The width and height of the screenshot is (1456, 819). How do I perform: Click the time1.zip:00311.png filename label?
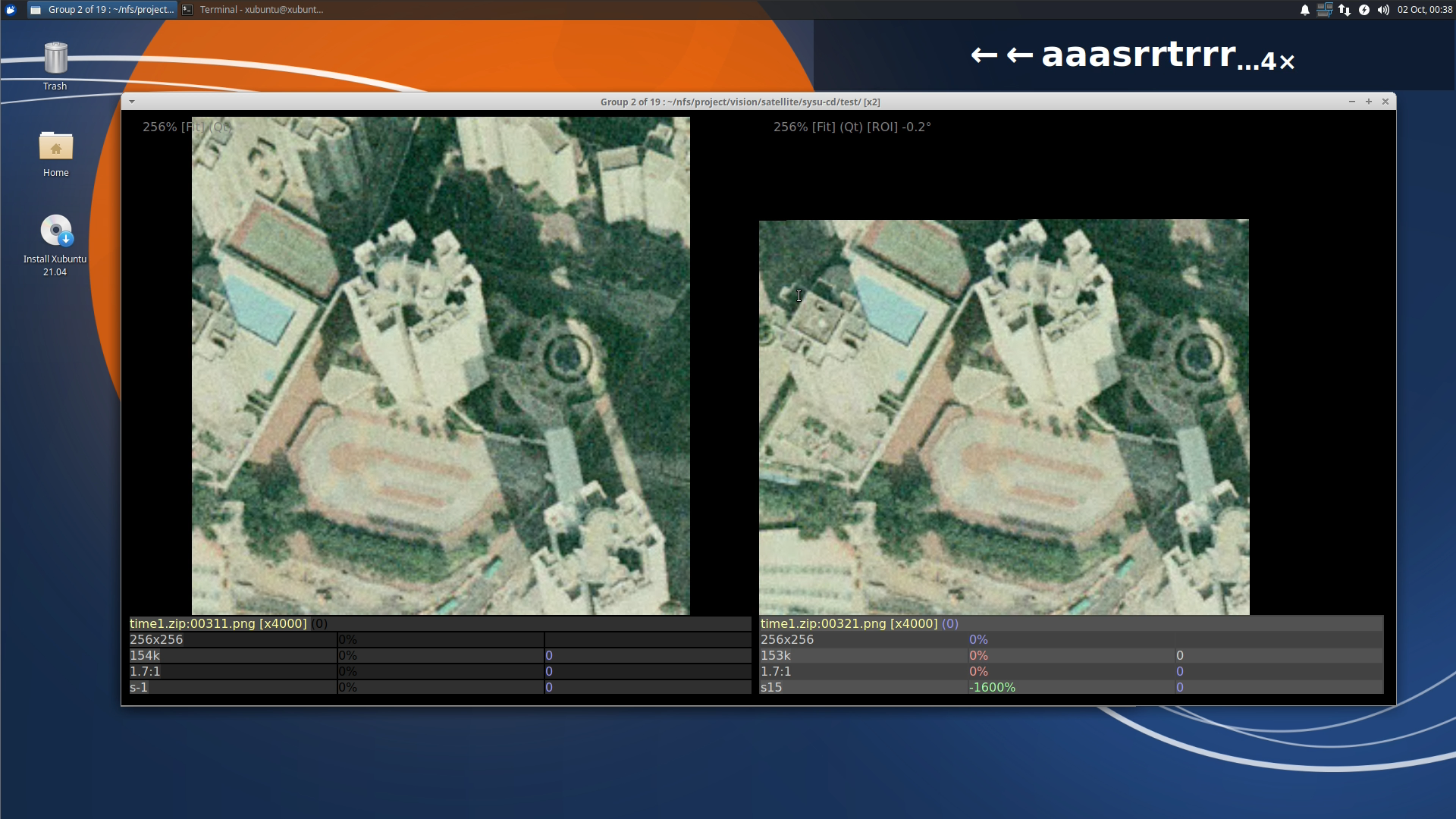coord(218,623)
